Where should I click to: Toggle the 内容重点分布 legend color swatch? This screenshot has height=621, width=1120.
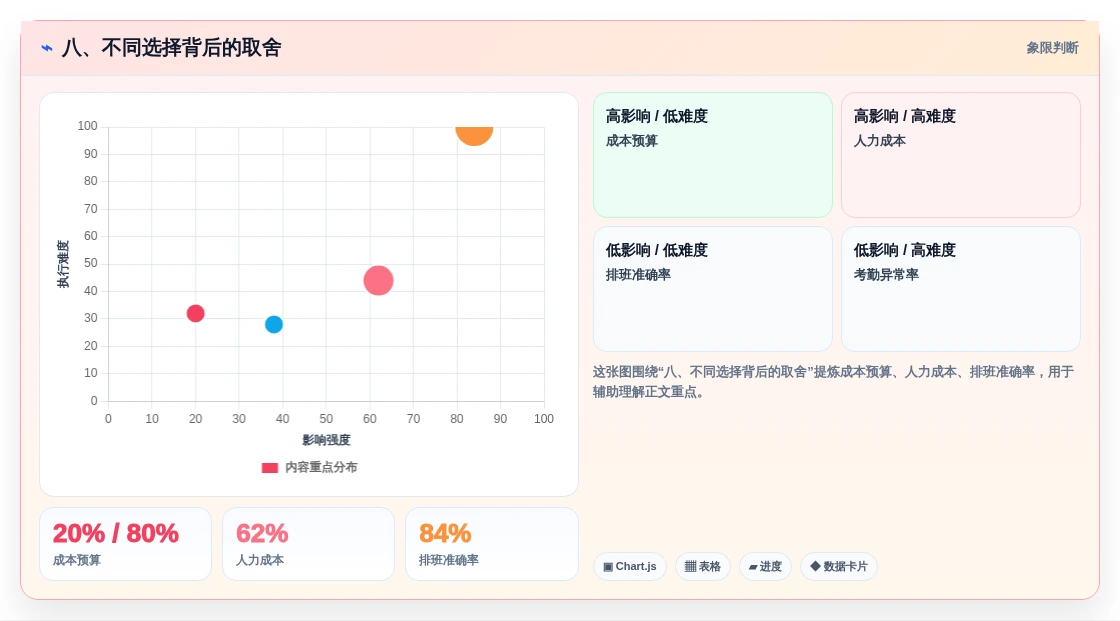pyautogui.click(x=269, y=467)
